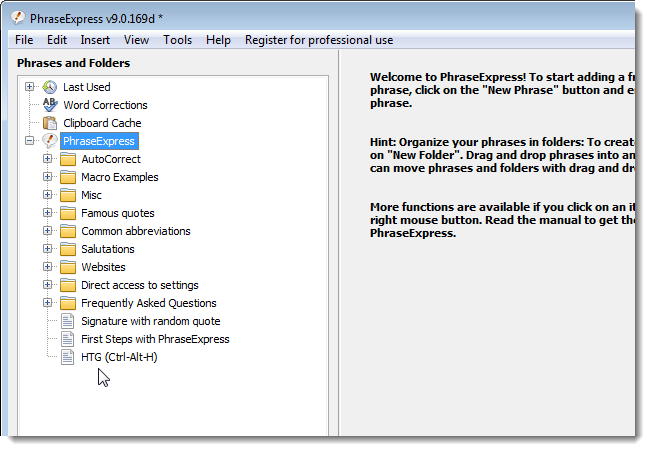Expand the Macro Examples folder
The width and height of the screenshot is (650, 451).
(x=48, y=177)
